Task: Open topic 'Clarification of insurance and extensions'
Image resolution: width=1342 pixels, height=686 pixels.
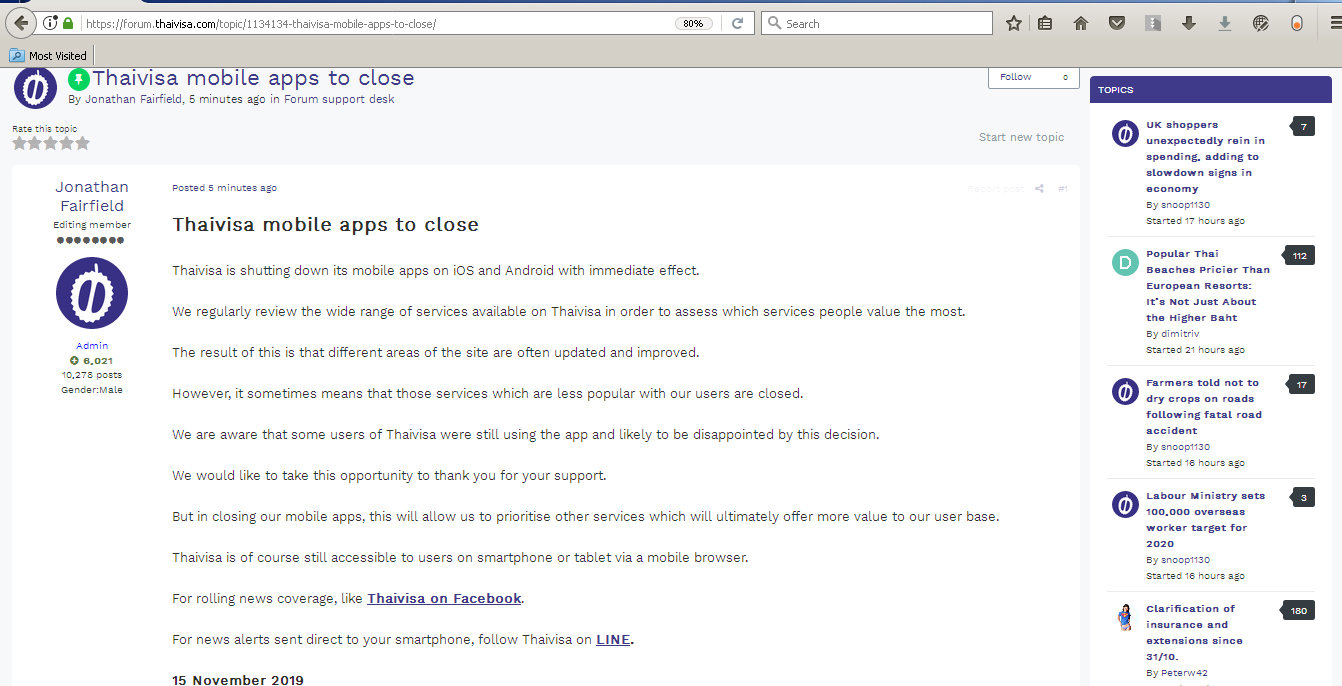Action: click(x=1194, y=633)
